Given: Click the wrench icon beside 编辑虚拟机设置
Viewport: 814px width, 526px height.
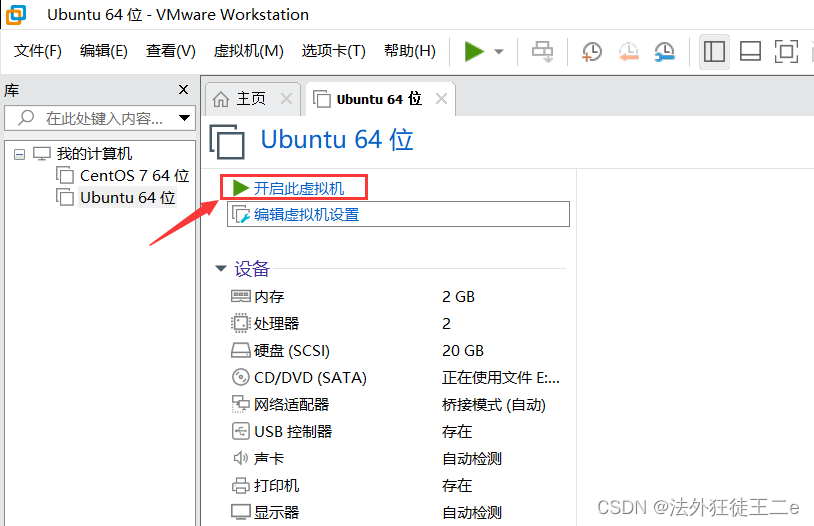Looking at the screenshot, I should [x=241, y=214].
